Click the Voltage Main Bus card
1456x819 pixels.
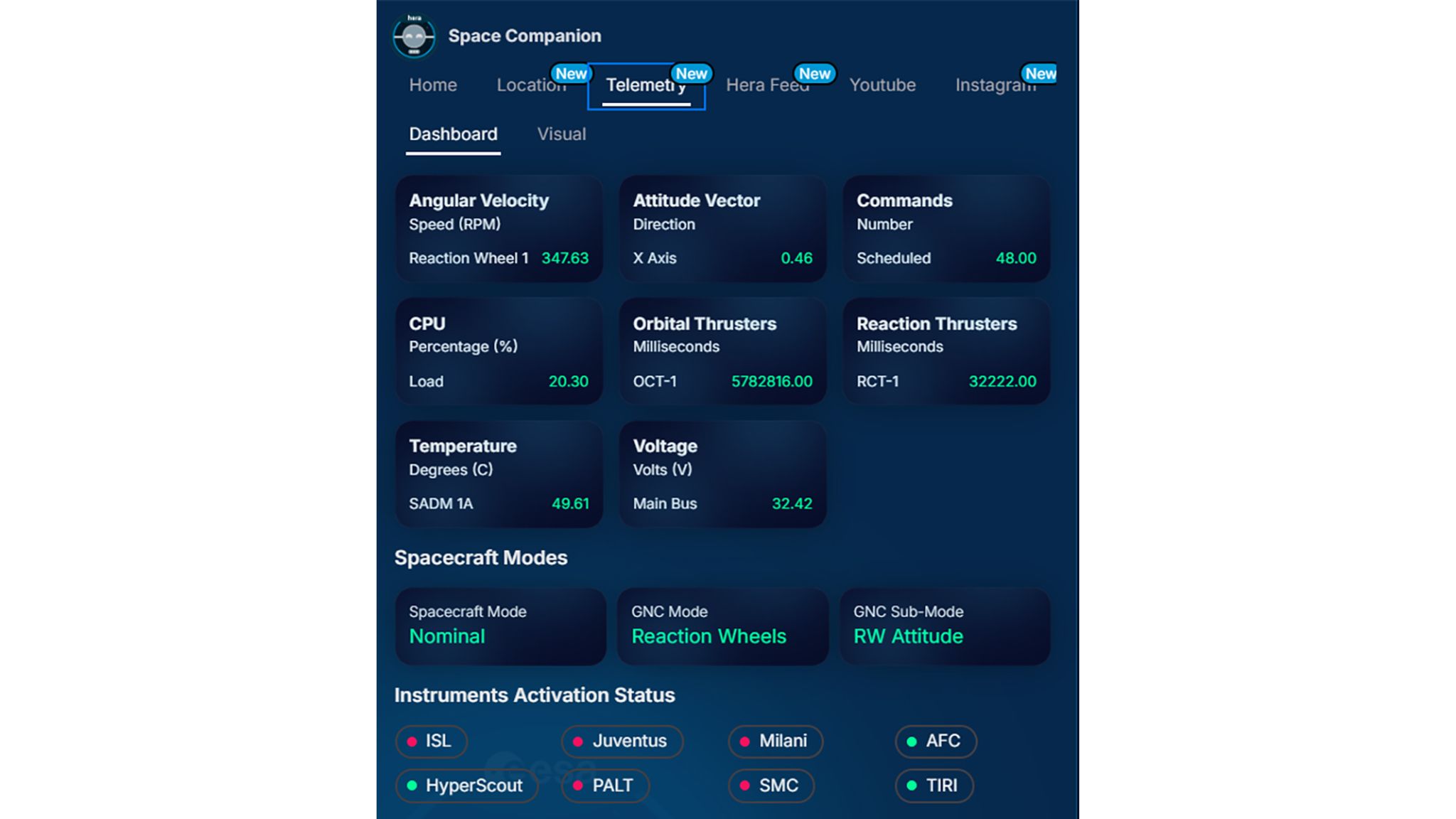[722, 474]
